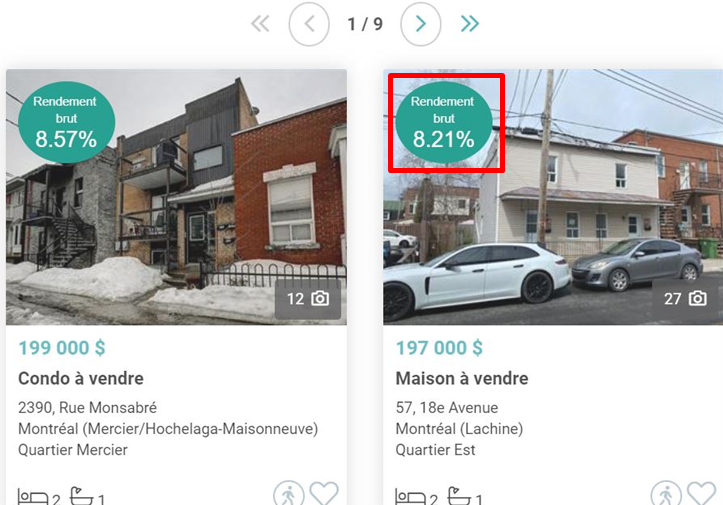723x505 pixels.
Task: Show walk score for 18e Avenue house
Action: (666, 494)
